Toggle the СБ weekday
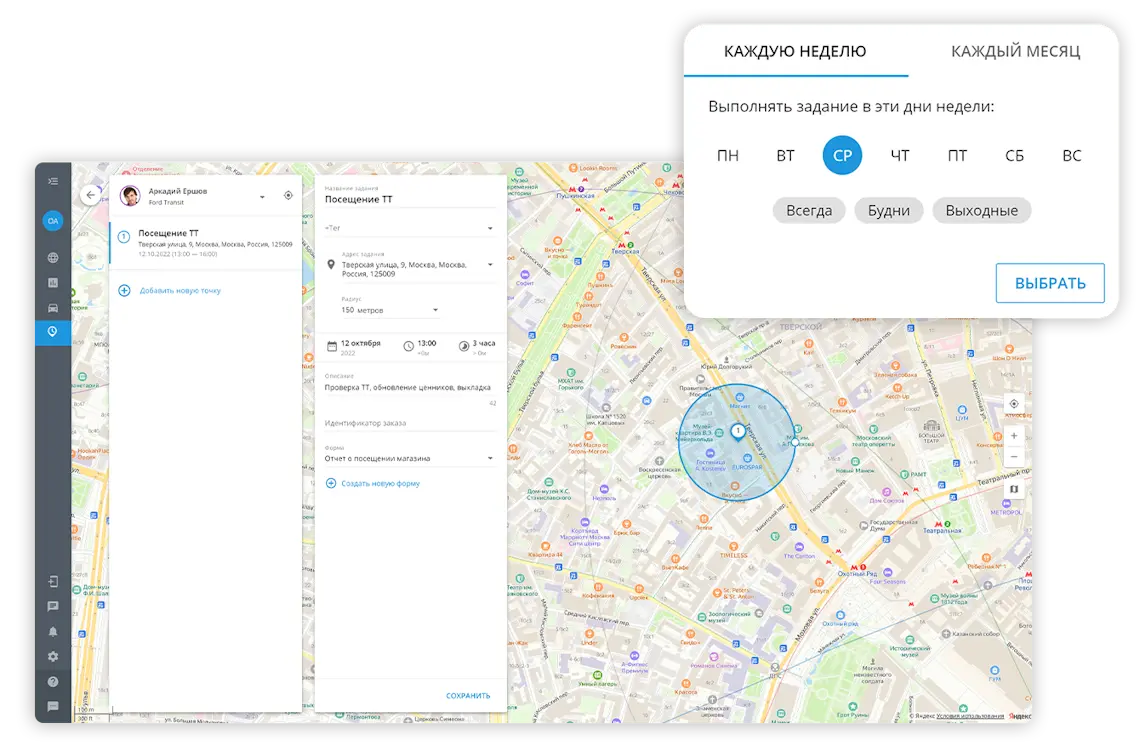1140x756 pixels. coord(1014,156)
